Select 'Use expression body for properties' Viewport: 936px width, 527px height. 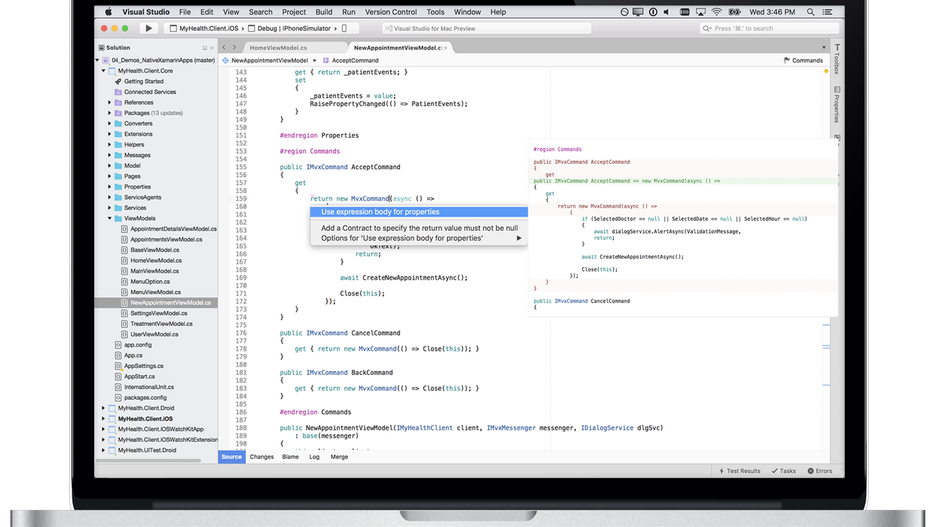point(380,212)
